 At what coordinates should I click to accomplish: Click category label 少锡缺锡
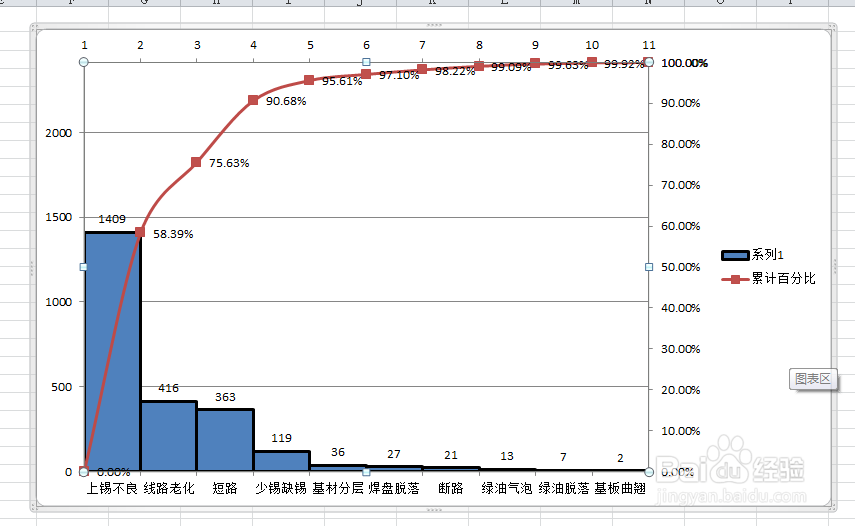[281, 488]
